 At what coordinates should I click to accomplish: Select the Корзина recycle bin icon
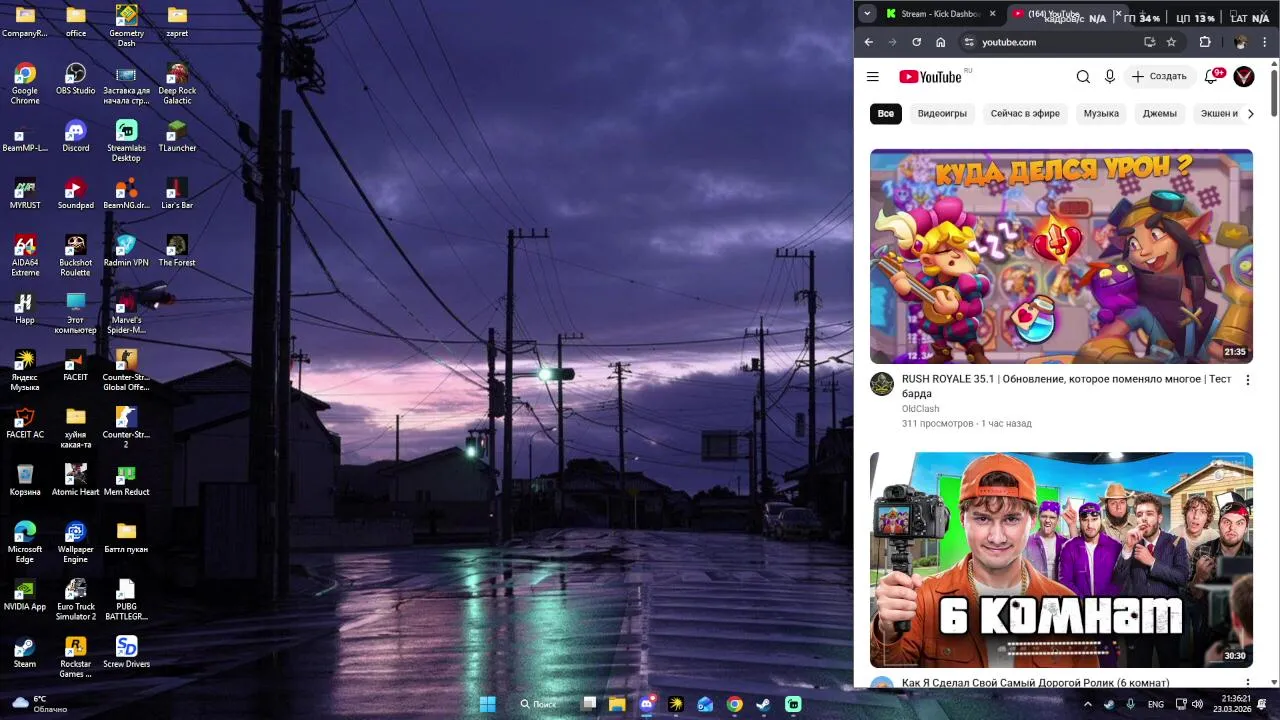point(25,481)
